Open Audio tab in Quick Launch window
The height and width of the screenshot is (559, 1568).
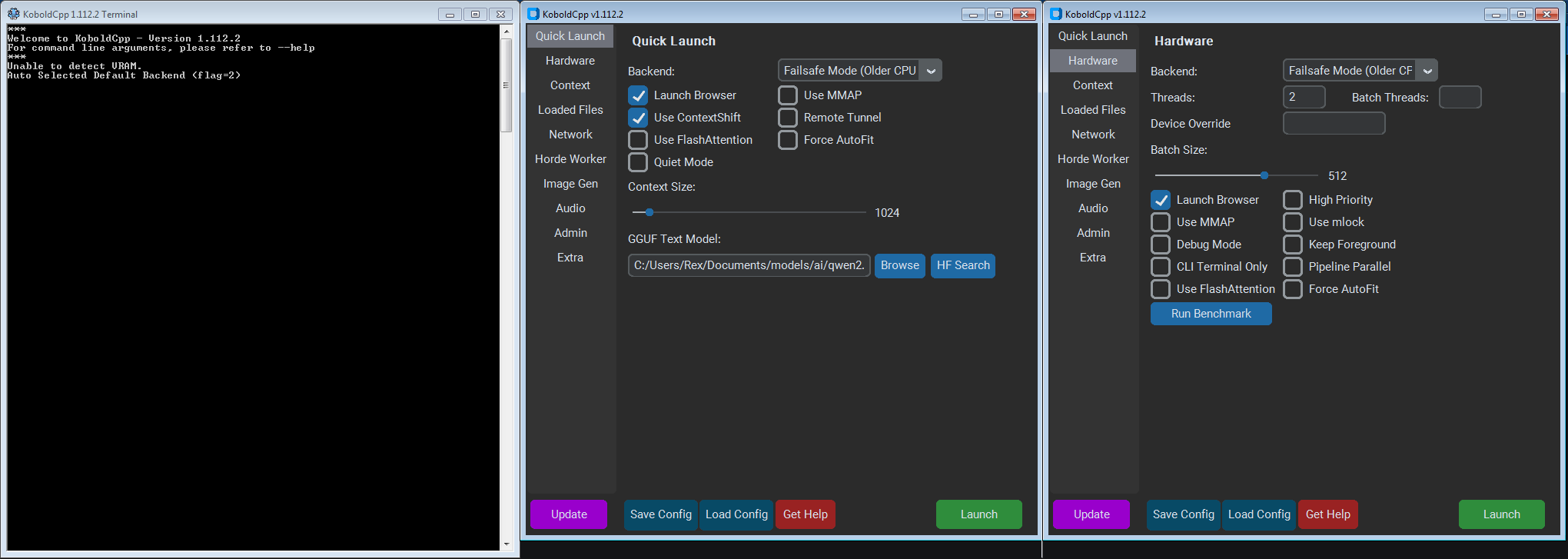(570, 208)
